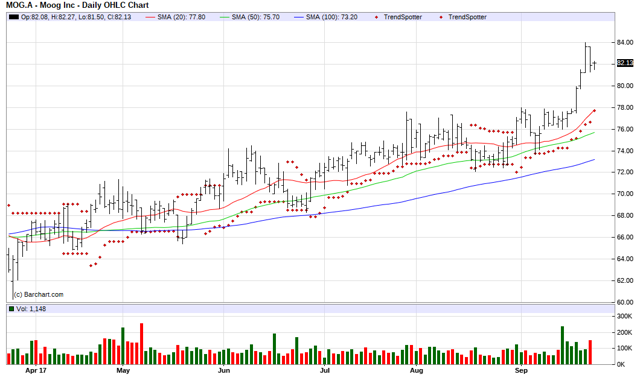This screenshot has width=640, height=389.
Task: Select the Aug date axis label
Action: pos(416,371)
